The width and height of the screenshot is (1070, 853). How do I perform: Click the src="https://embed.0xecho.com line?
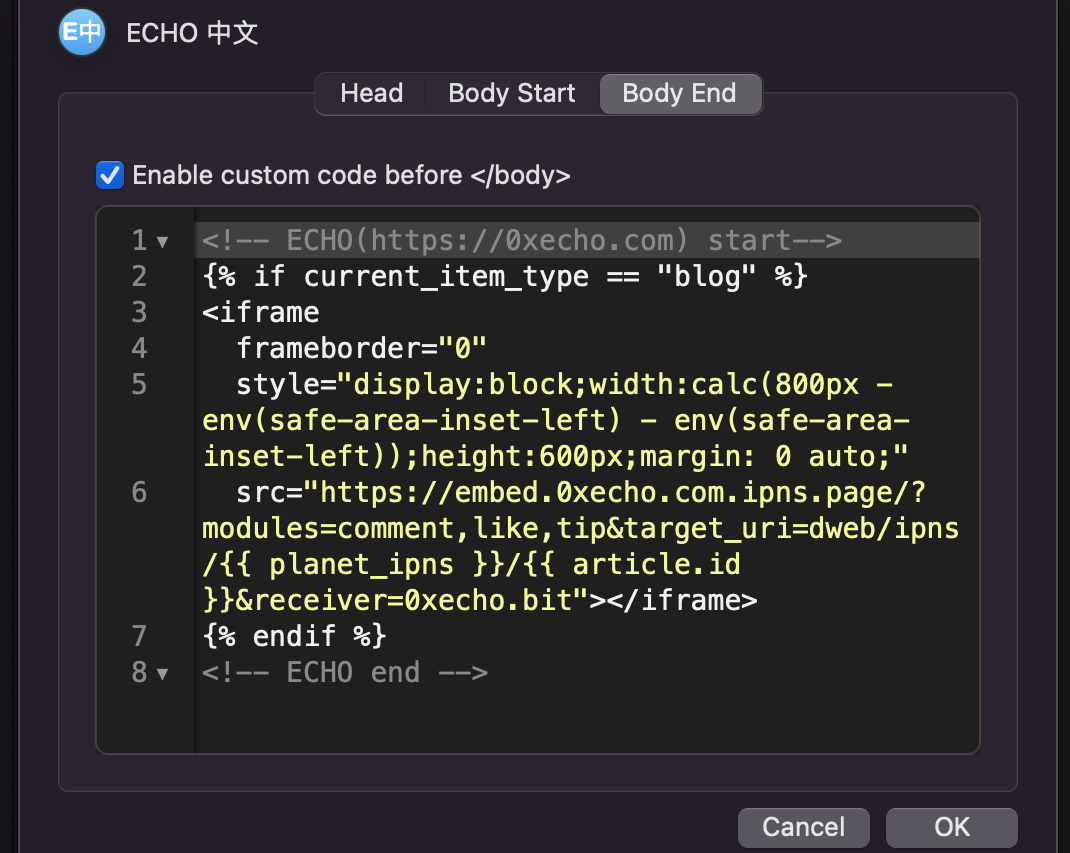coord(581,493)
